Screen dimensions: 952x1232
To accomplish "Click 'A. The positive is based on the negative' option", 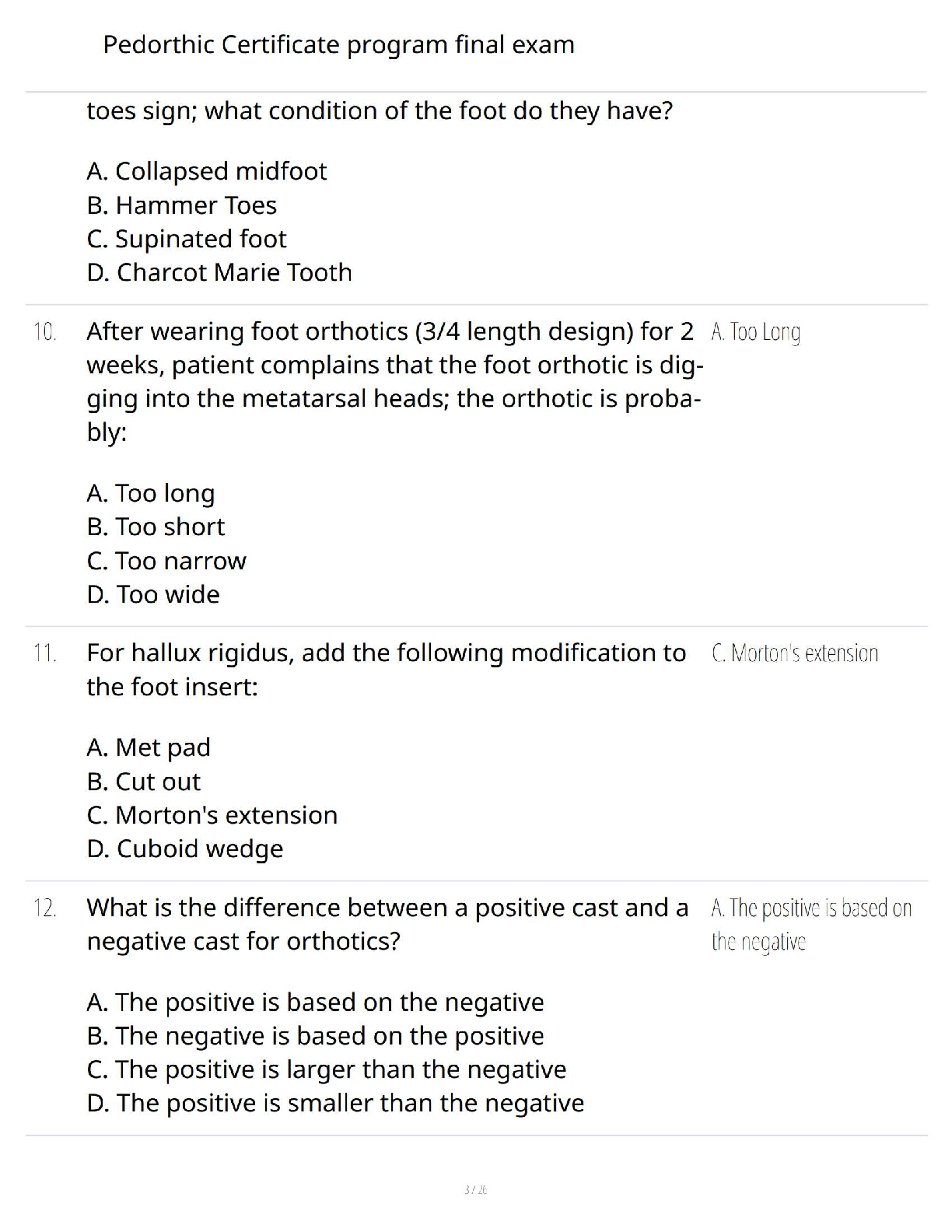I will 314,1002.
